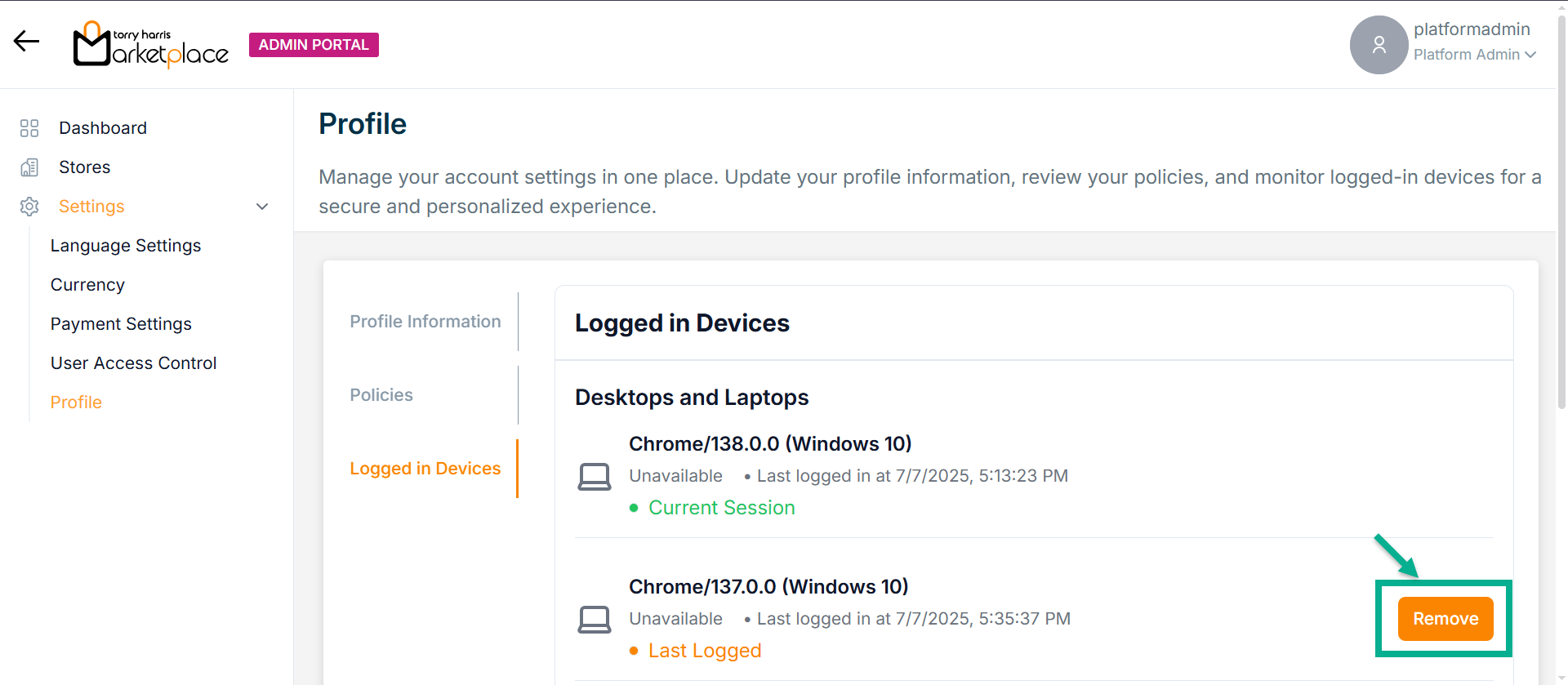Go to Payment Settings
This screenshot has width=1568, height=685.
point(121,324)
